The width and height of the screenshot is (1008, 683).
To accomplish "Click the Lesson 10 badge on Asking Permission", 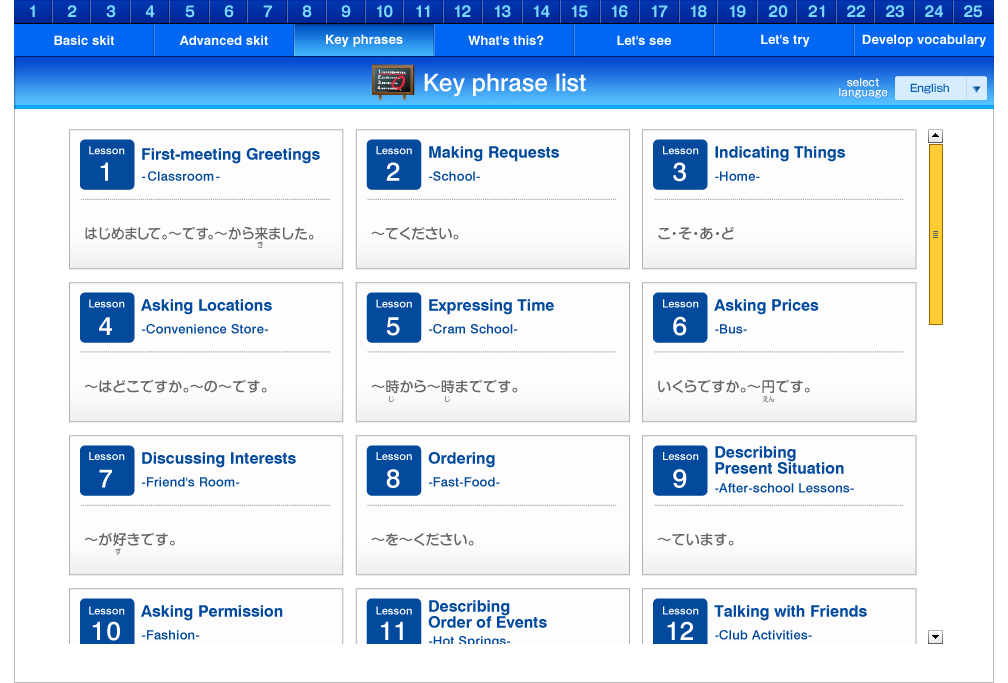I will click(107, 623).
